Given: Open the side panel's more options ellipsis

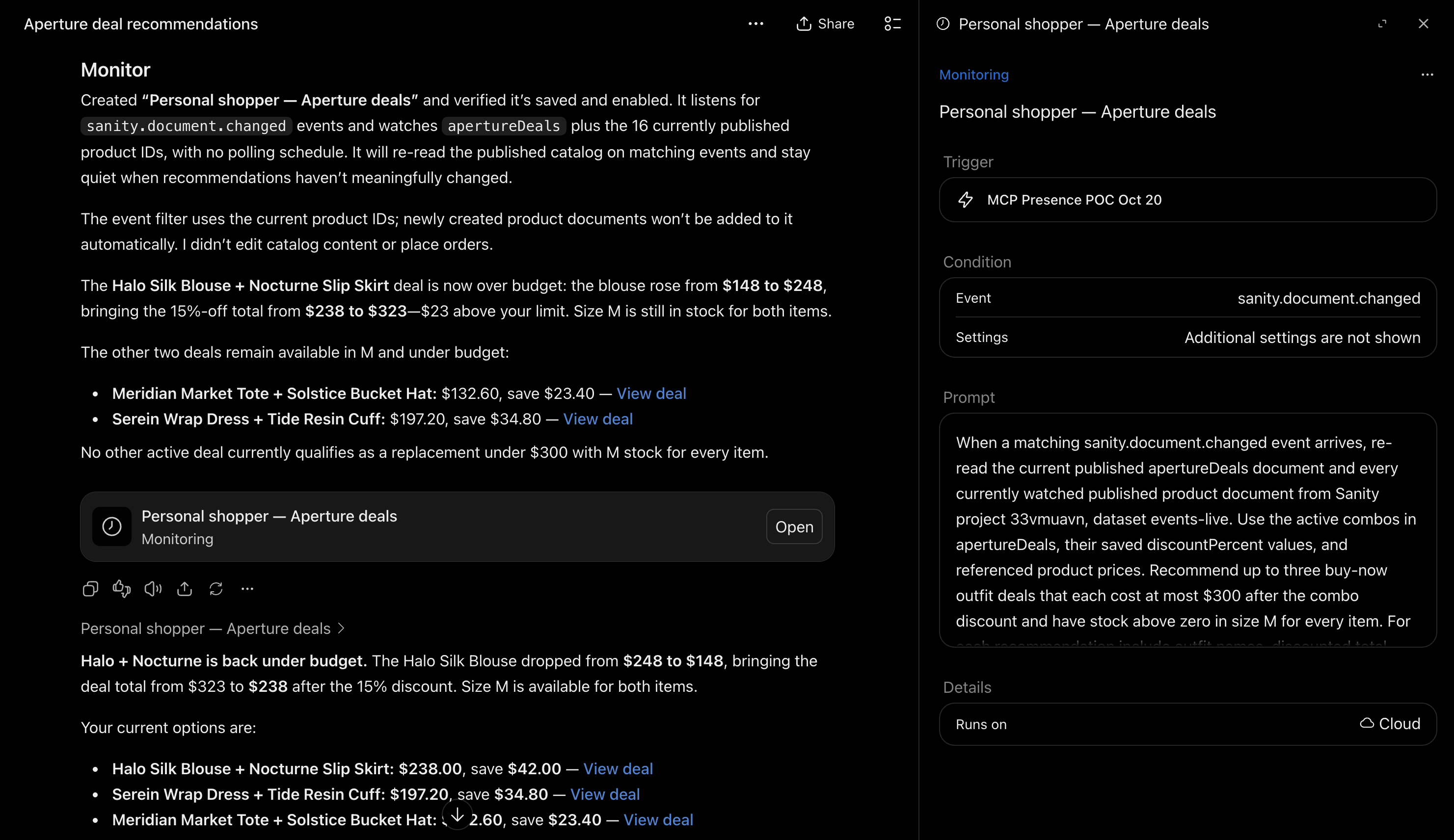Looking at the screenshot, I should [1427, 75].
